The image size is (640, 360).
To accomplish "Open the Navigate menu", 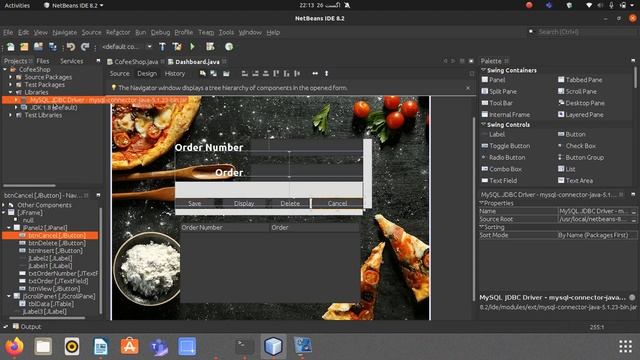I will tap(64, 32).
